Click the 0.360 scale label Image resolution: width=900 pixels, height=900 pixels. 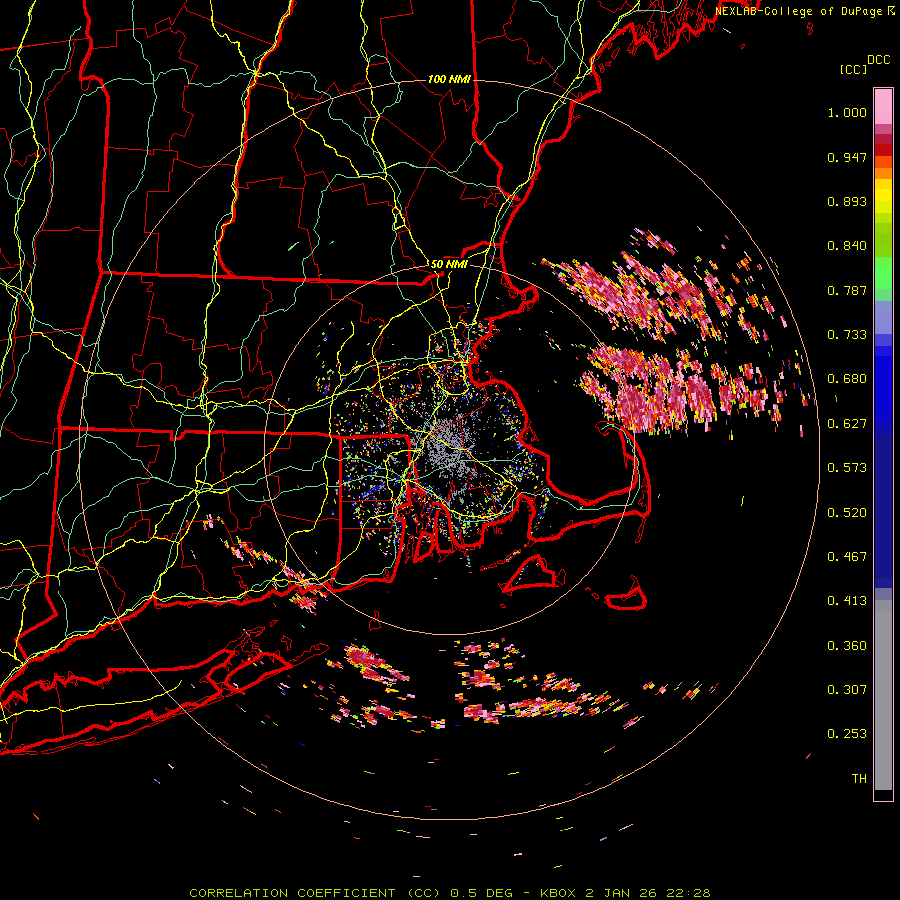[x=847, y=646]
